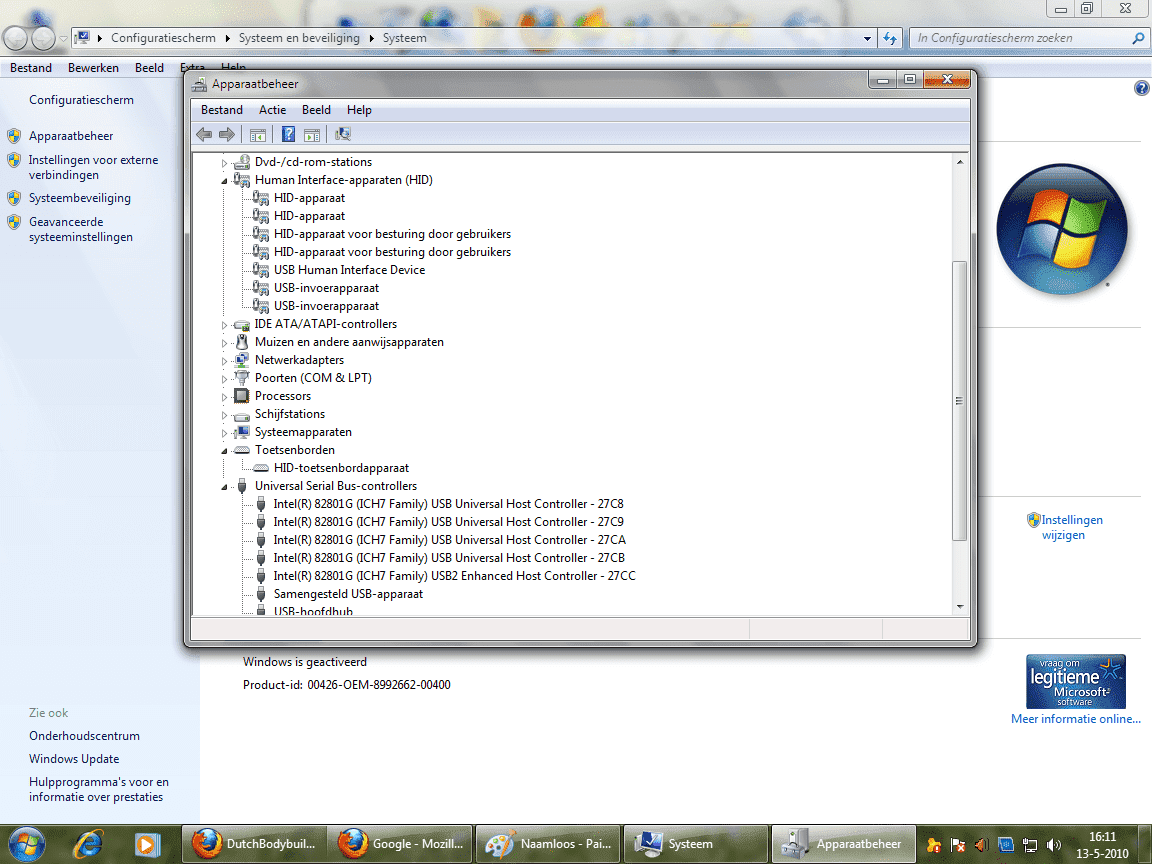Image resolution: width=1152 pixels, height=864 pixels.
Task: Click the scan for hardware changes icon
Action: [x=343, y=134]
